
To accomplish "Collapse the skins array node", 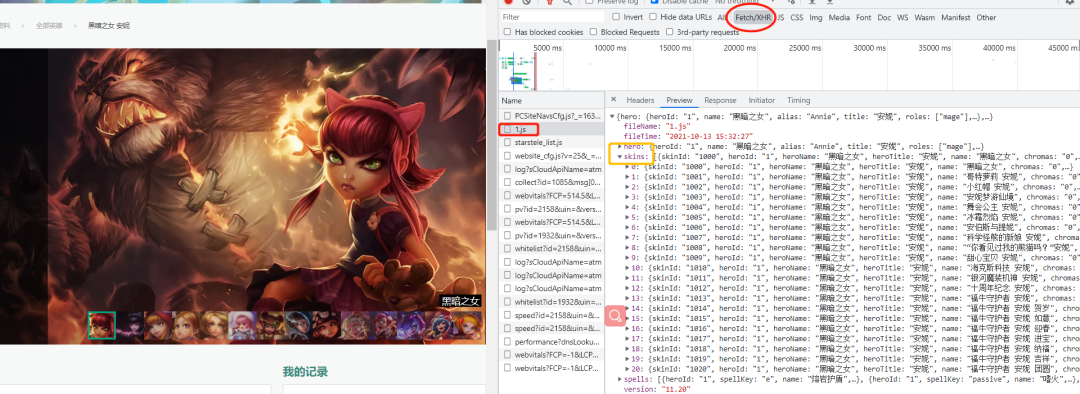I will [619, 156].
